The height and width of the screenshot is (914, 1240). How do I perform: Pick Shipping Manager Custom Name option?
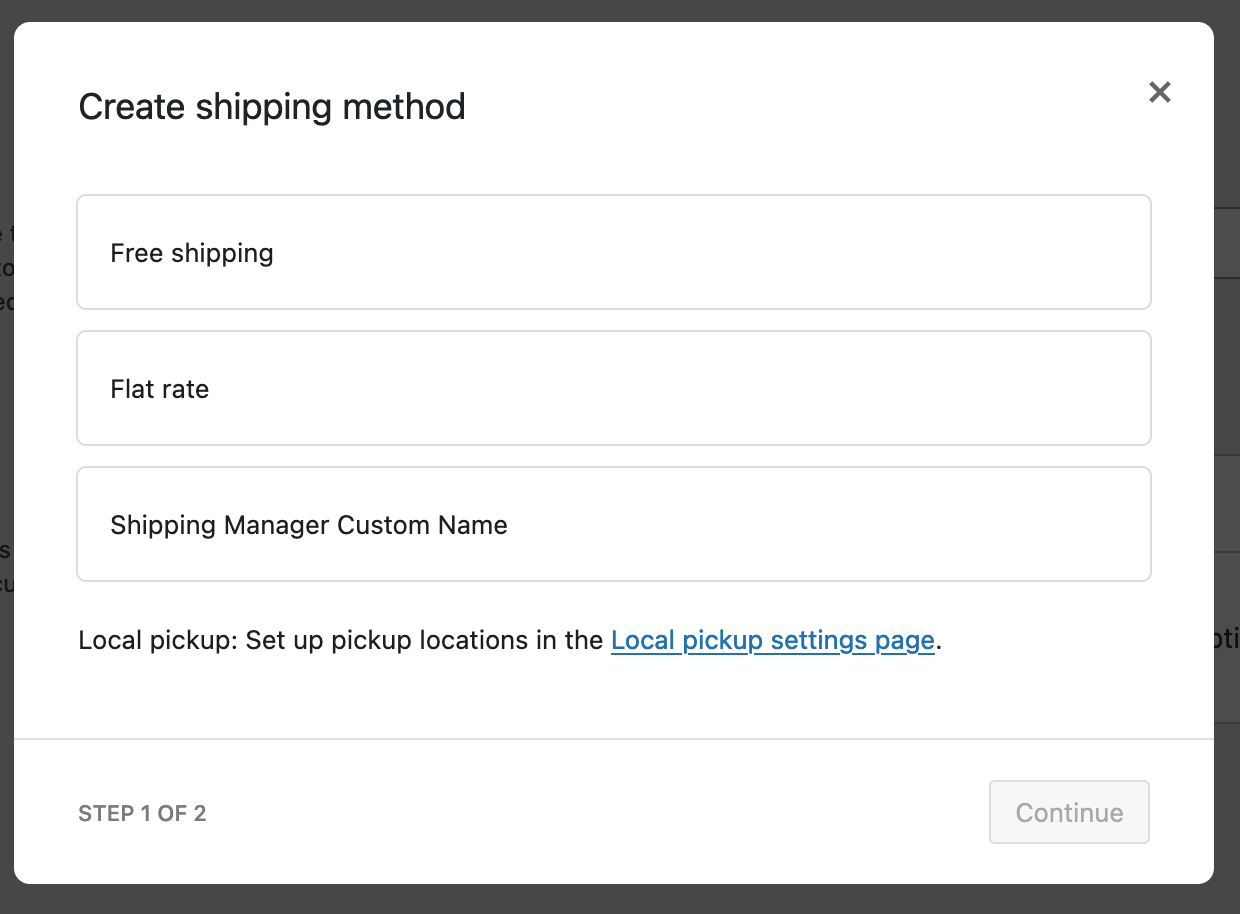coord(613,524)
